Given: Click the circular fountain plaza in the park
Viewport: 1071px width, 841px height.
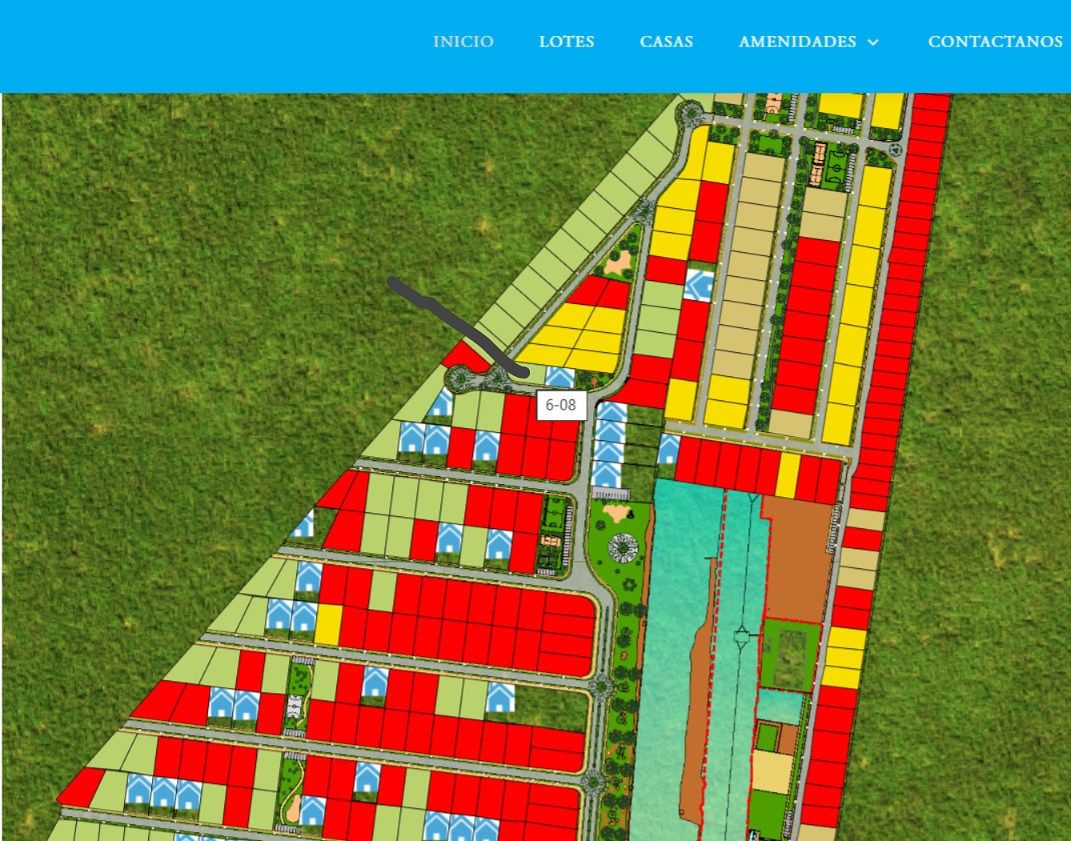Looking at the screenshot, I should (x=625, y=548).
